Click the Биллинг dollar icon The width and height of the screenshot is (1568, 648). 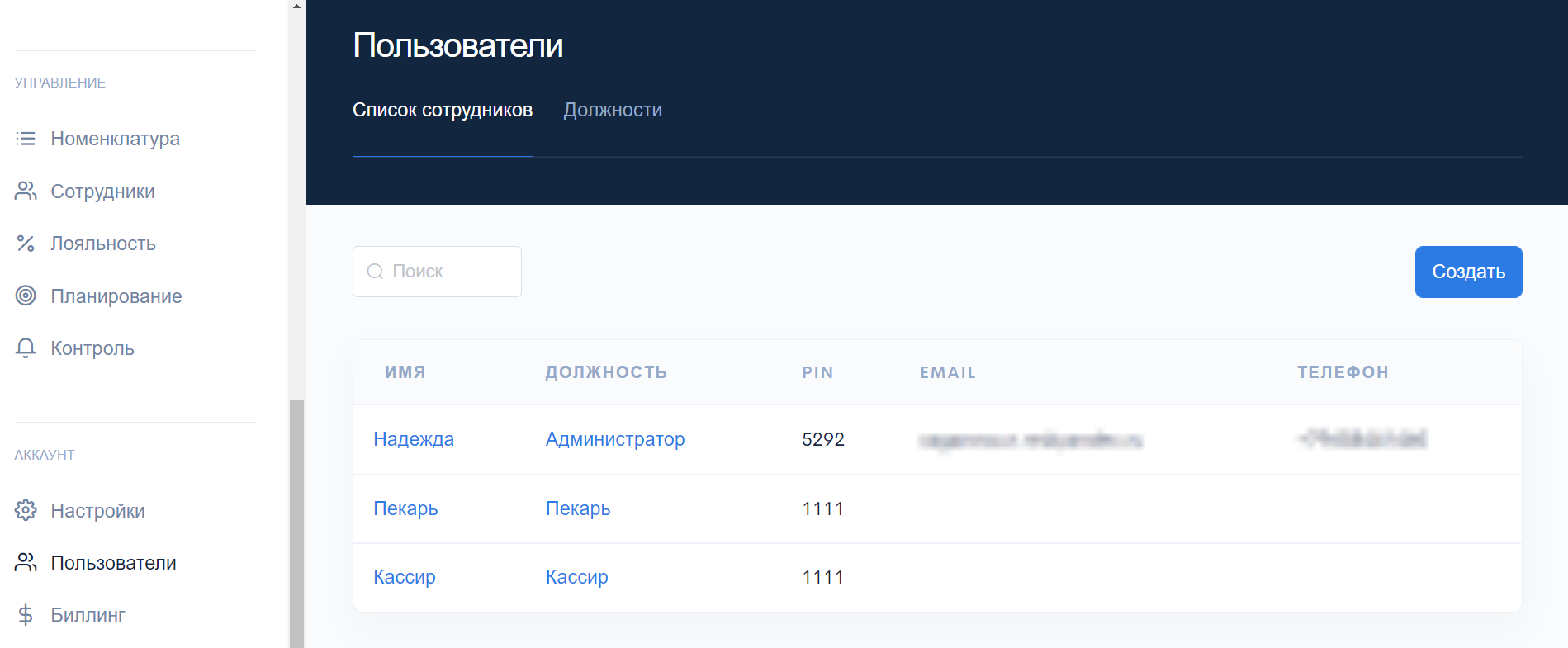point(26,615)
